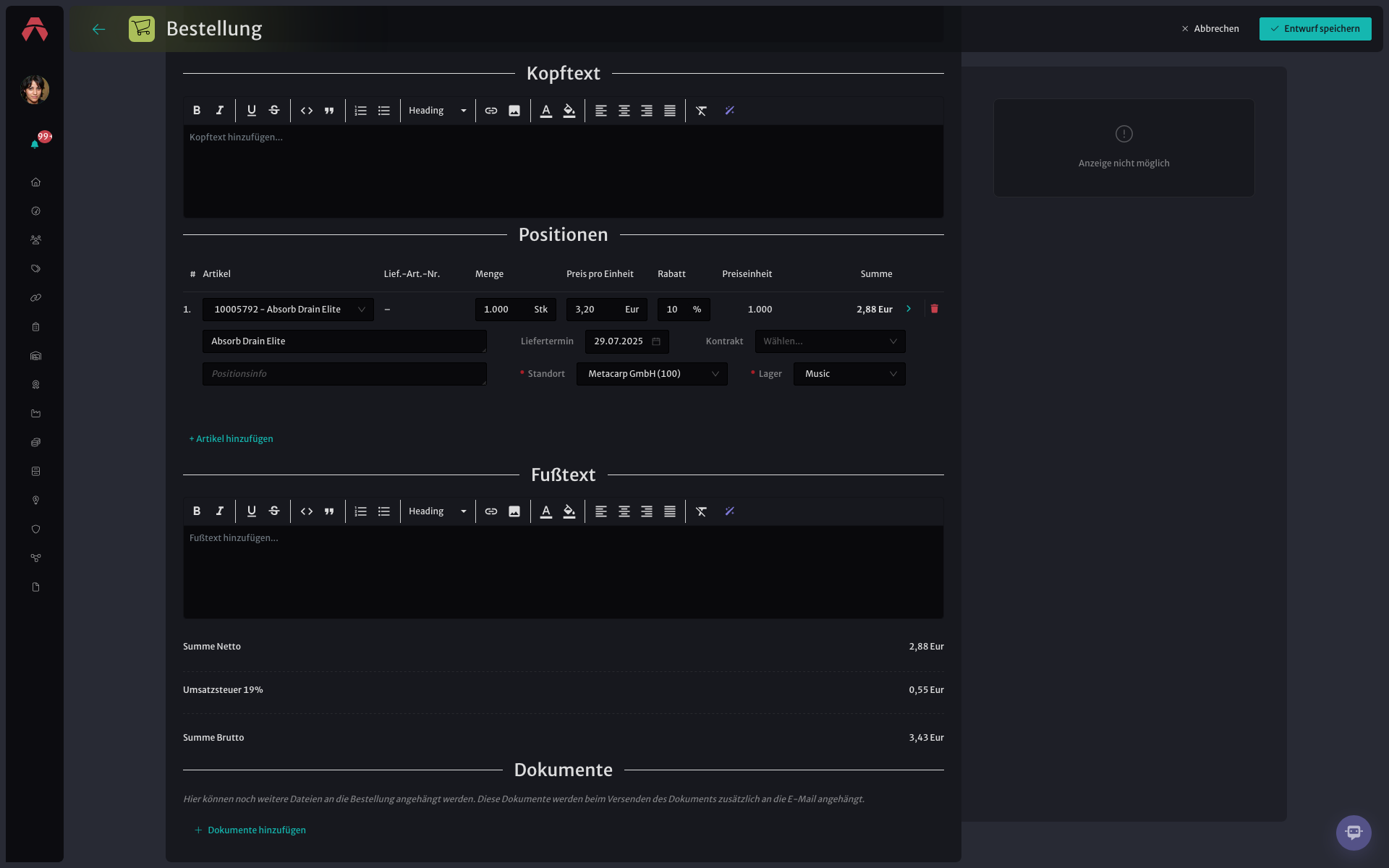Insert link in Fußtext editor
1389x868 pixels.
[x=491, y=511]
